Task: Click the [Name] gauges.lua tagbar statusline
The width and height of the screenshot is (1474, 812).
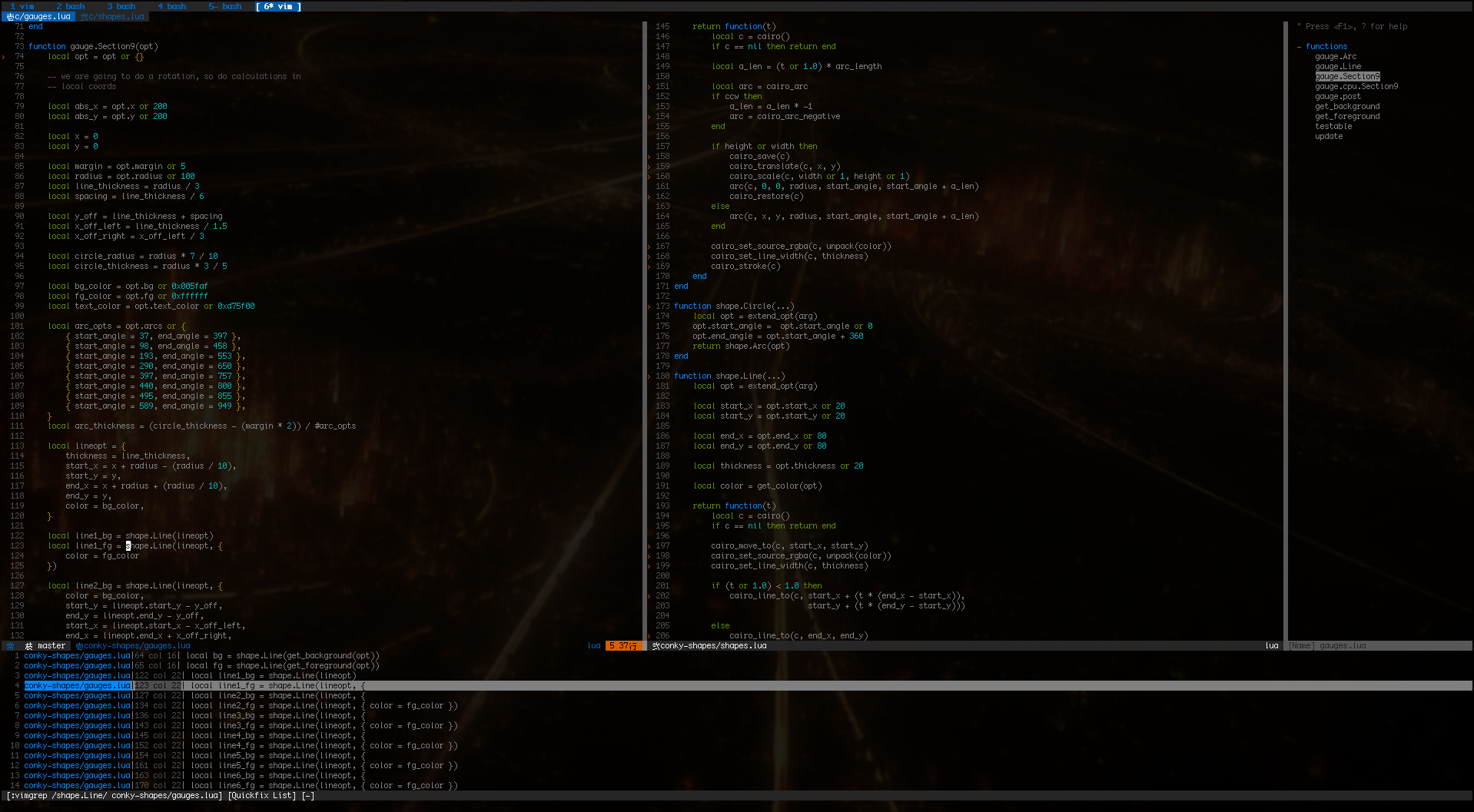Action: point(1327,646)
